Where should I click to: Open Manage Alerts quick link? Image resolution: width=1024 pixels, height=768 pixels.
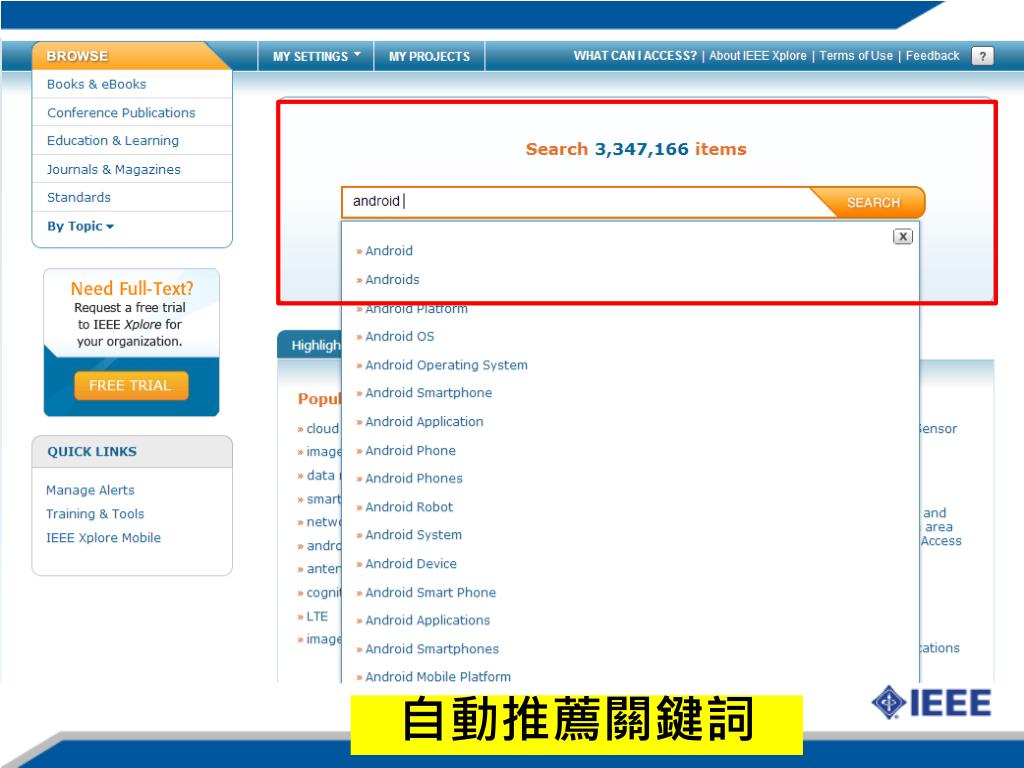[90, 490]
